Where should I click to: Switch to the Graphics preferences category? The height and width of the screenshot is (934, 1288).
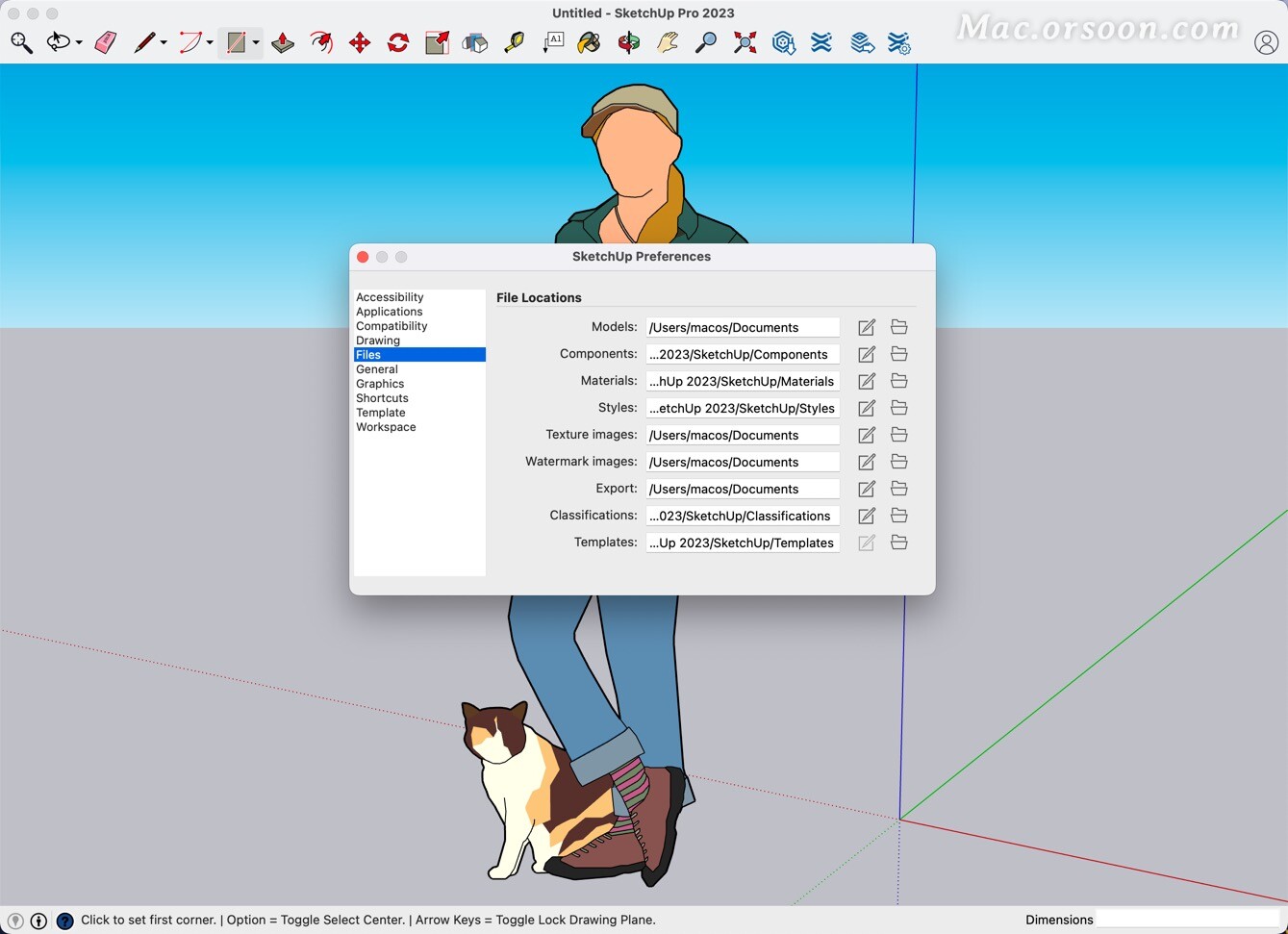380,384
